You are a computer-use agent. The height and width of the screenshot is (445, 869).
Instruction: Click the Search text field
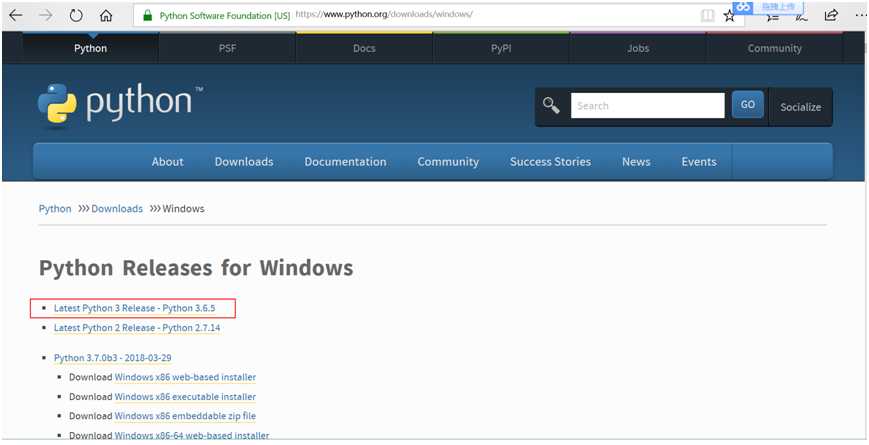(647, 105)
